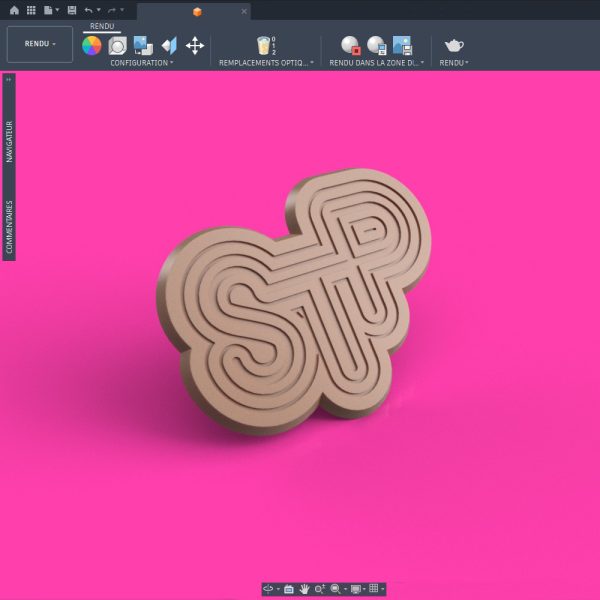600x600 pixels.
Task: Save the document with disk icon
Action: tap(72, 10)
